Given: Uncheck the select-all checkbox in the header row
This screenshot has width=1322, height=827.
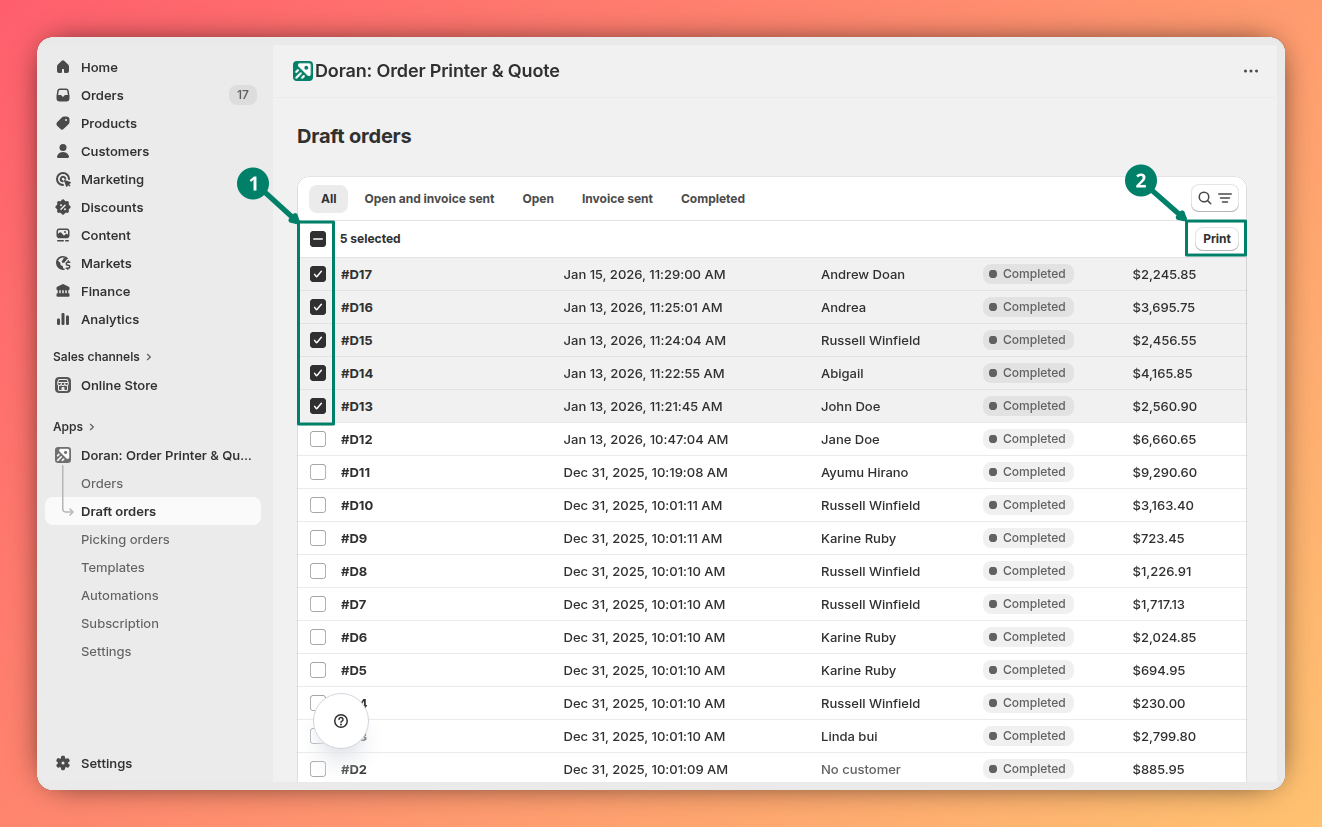Looking at the screenshot, I should 317,239.
